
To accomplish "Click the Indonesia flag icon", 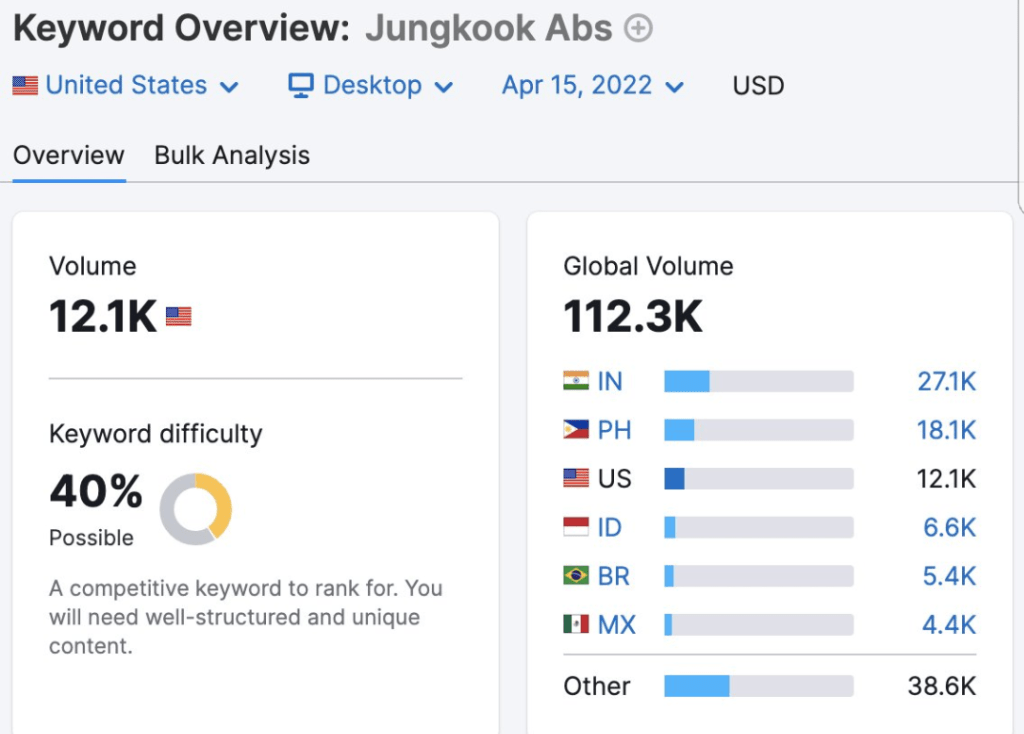I will tap(576, 527).
